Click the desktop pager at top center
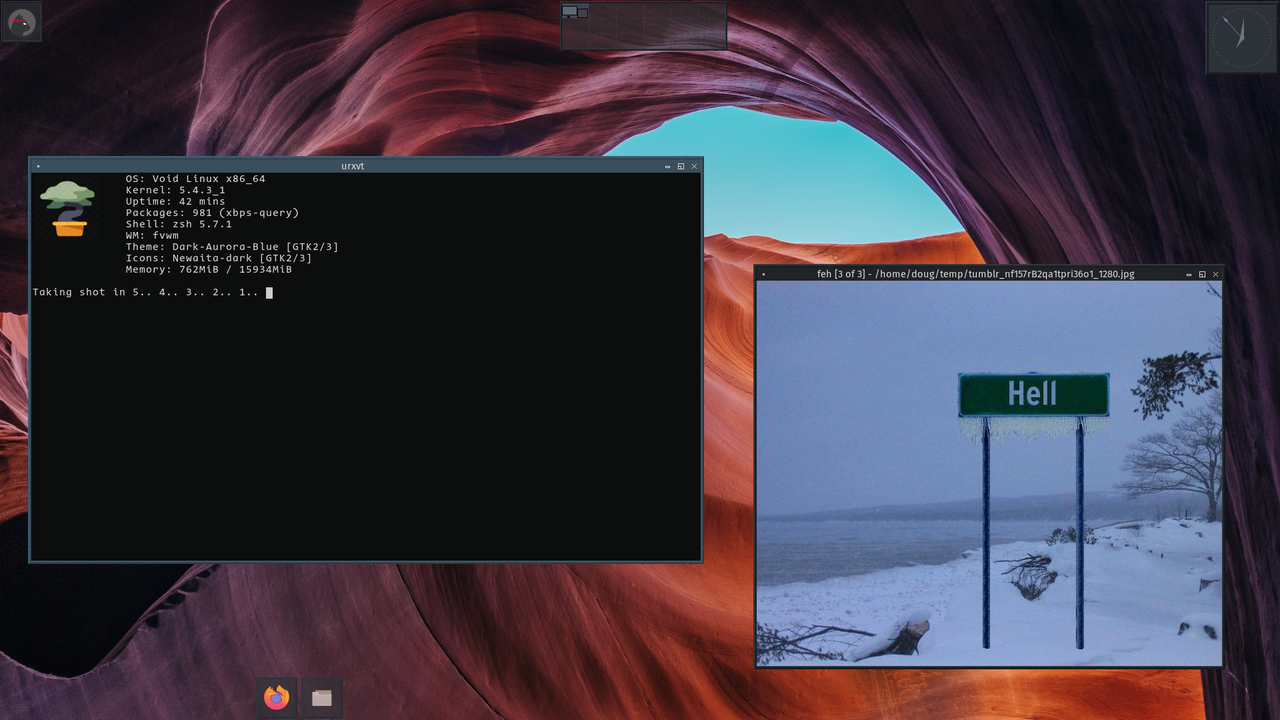Screen dimensions: 1280x720 point(643,26)
